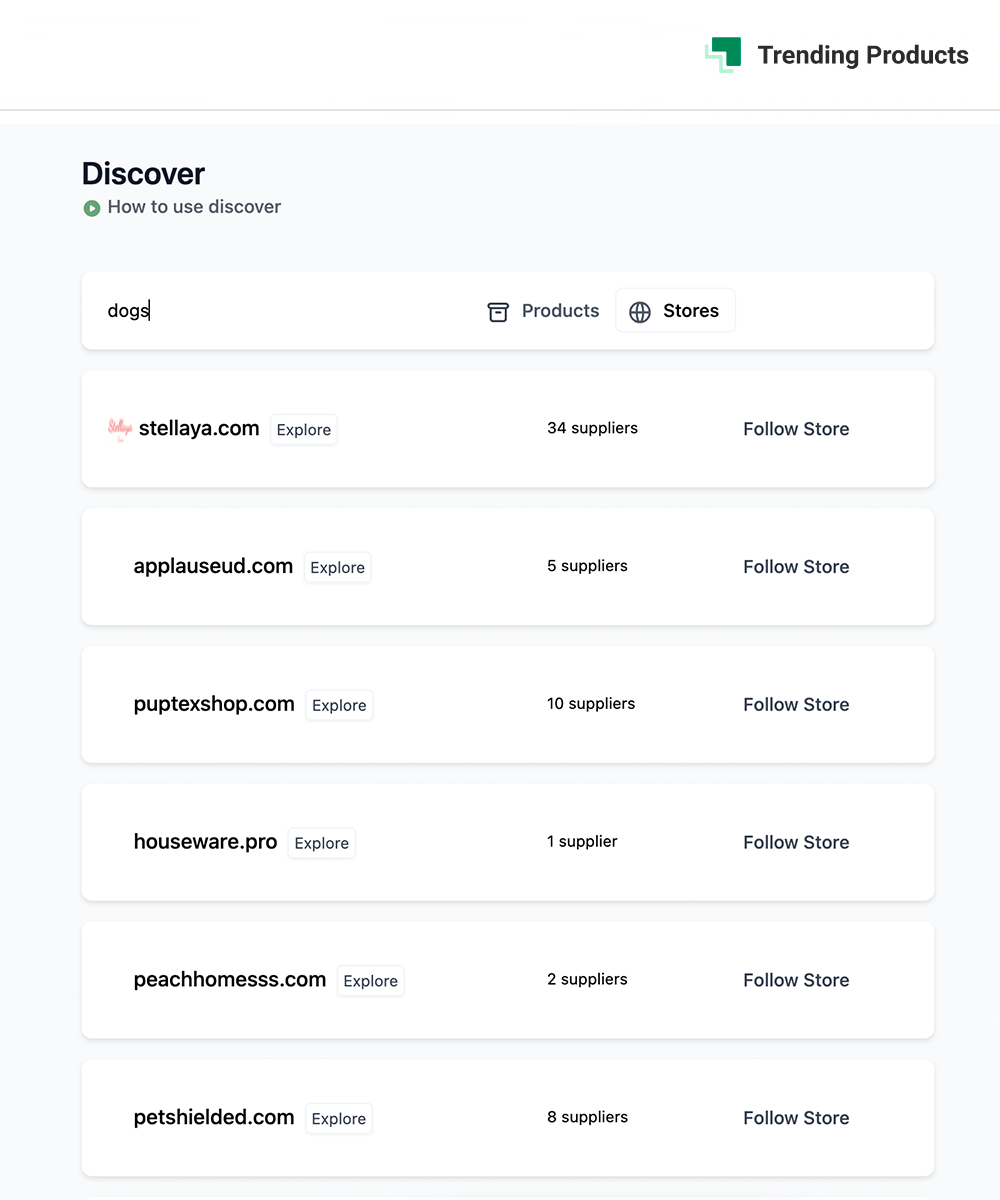Explore the stellaya.com store
This screenshot has height=1200, width=1000.
tap(304, 430)
